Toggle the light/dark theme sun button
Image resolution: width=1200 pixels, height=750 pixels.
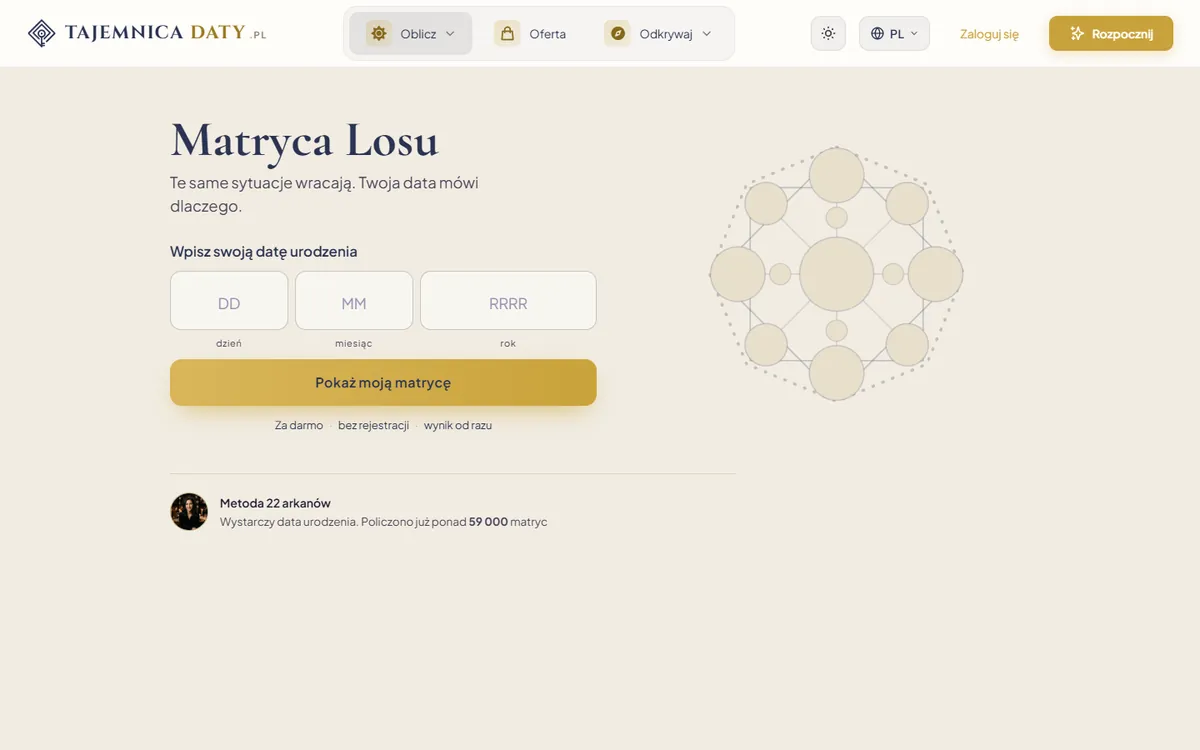click(x=828, y=33)
